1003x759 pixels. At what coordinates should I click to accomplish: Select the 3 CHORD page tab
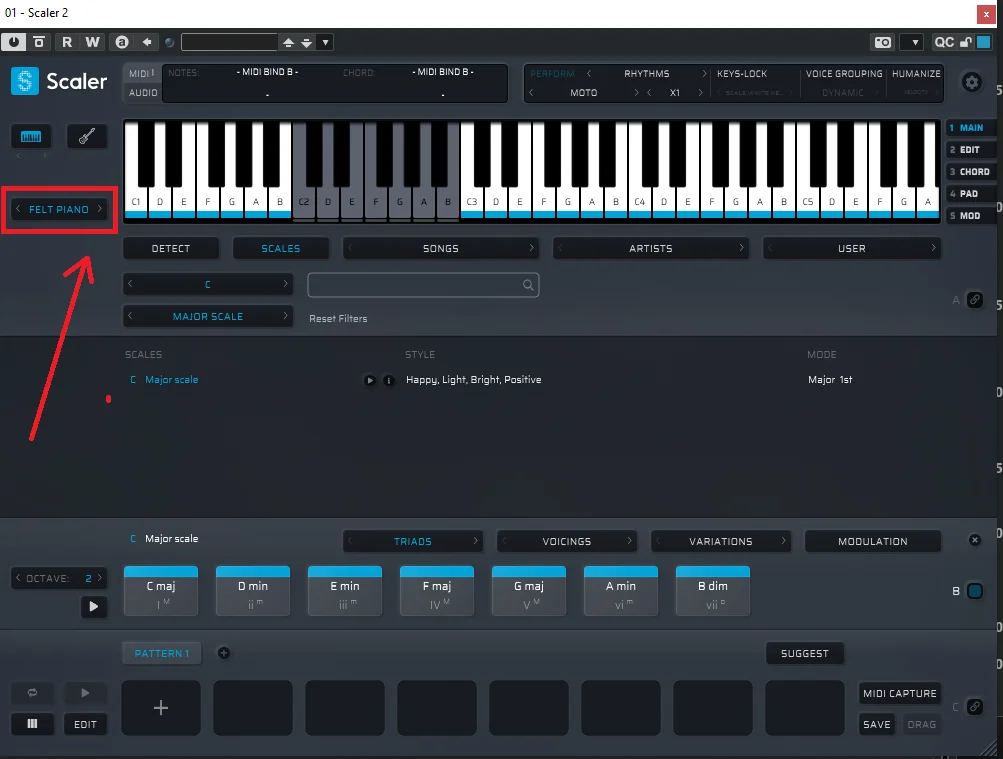970,171
